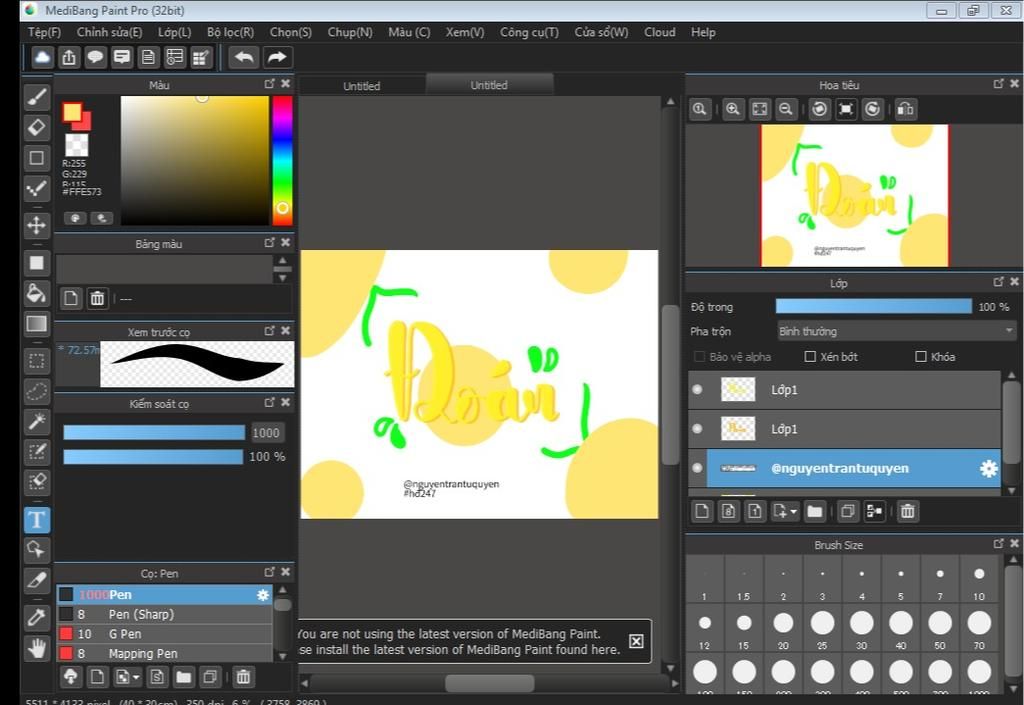Open the Pha trộn blending dropdown
Screen dimensions: 1024x705
[x=897, y=331]
